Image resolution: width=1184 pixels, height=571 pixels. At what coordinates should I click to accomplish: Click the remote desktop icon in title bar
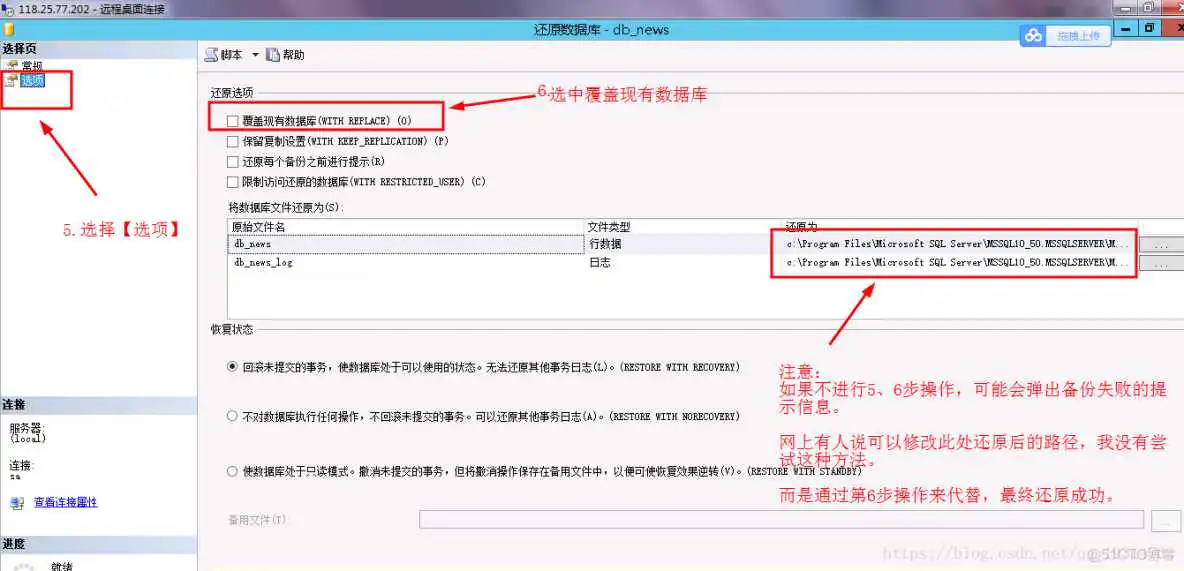(8, 9)
